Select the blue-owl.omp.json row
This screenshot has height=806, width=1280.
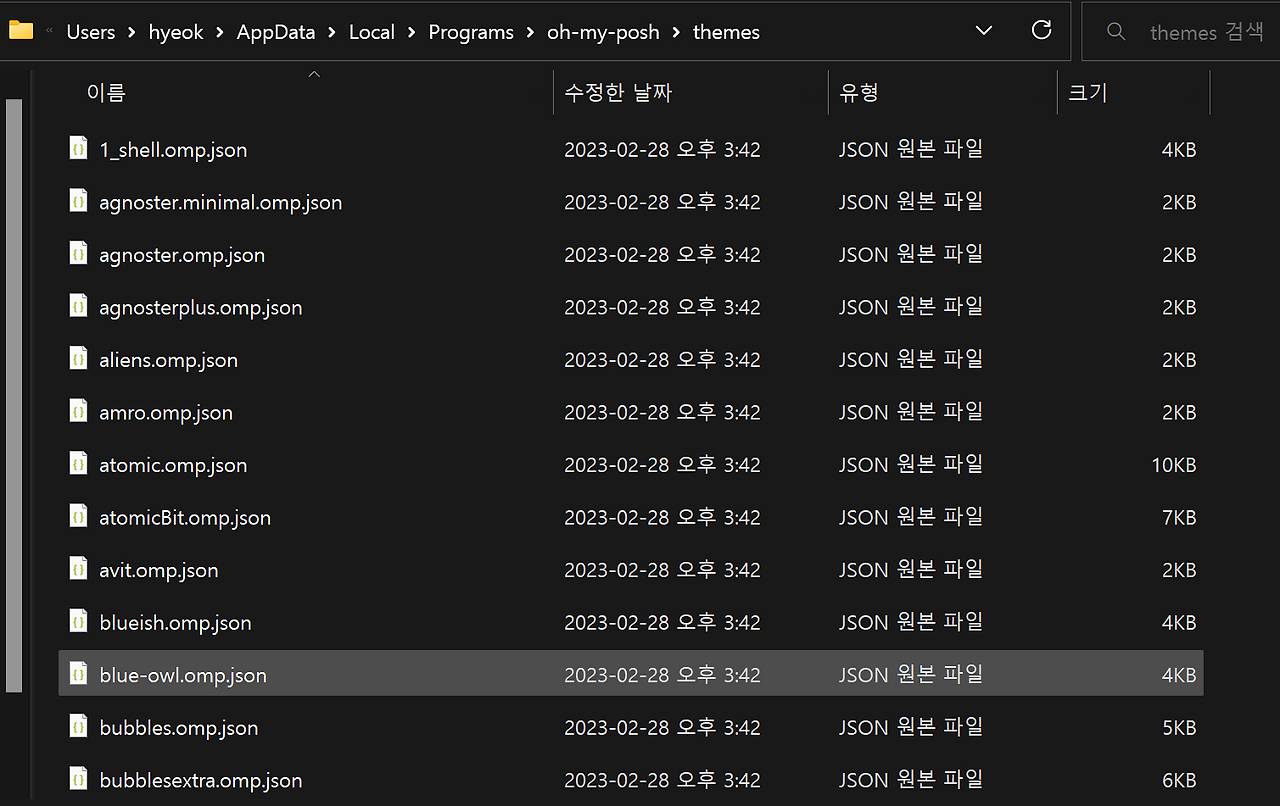coord(400,674)
